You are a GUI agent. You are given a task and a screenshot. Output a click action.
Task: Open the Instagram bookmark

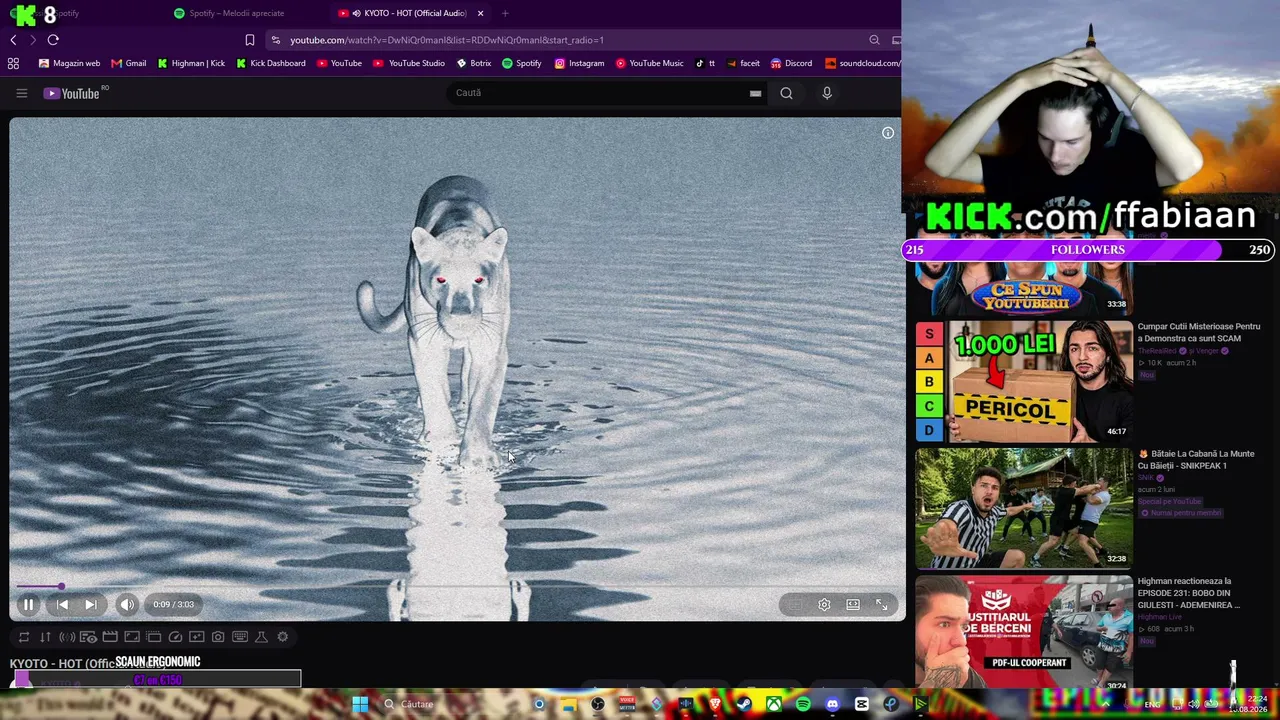click(x=579, y=63)
